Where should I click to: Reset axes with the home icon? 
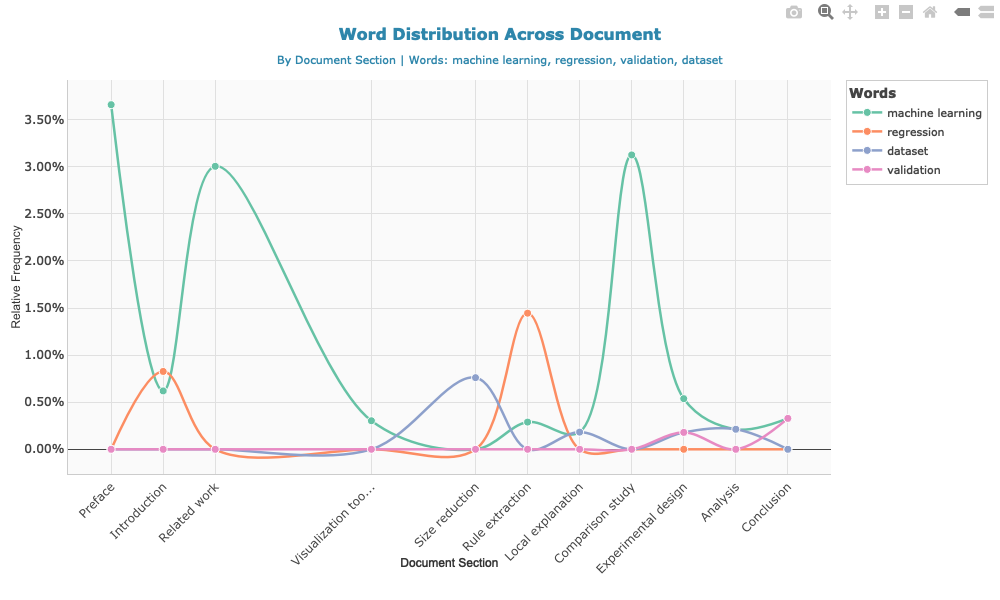pos(930,12)
